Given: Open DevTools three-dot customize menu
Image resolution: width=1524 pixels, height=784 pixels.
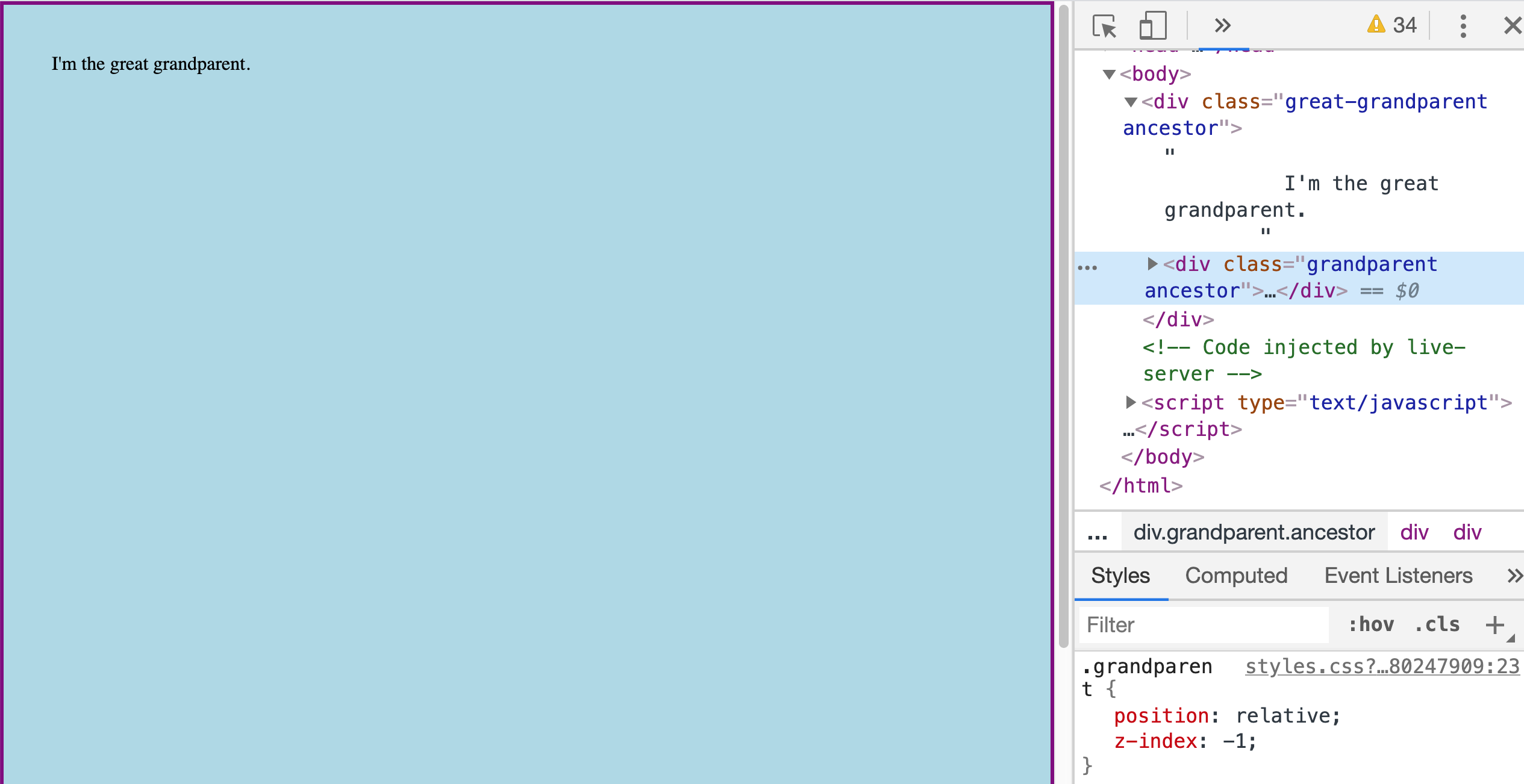Looking at the screenshot, I should (x=1463, y=26).
